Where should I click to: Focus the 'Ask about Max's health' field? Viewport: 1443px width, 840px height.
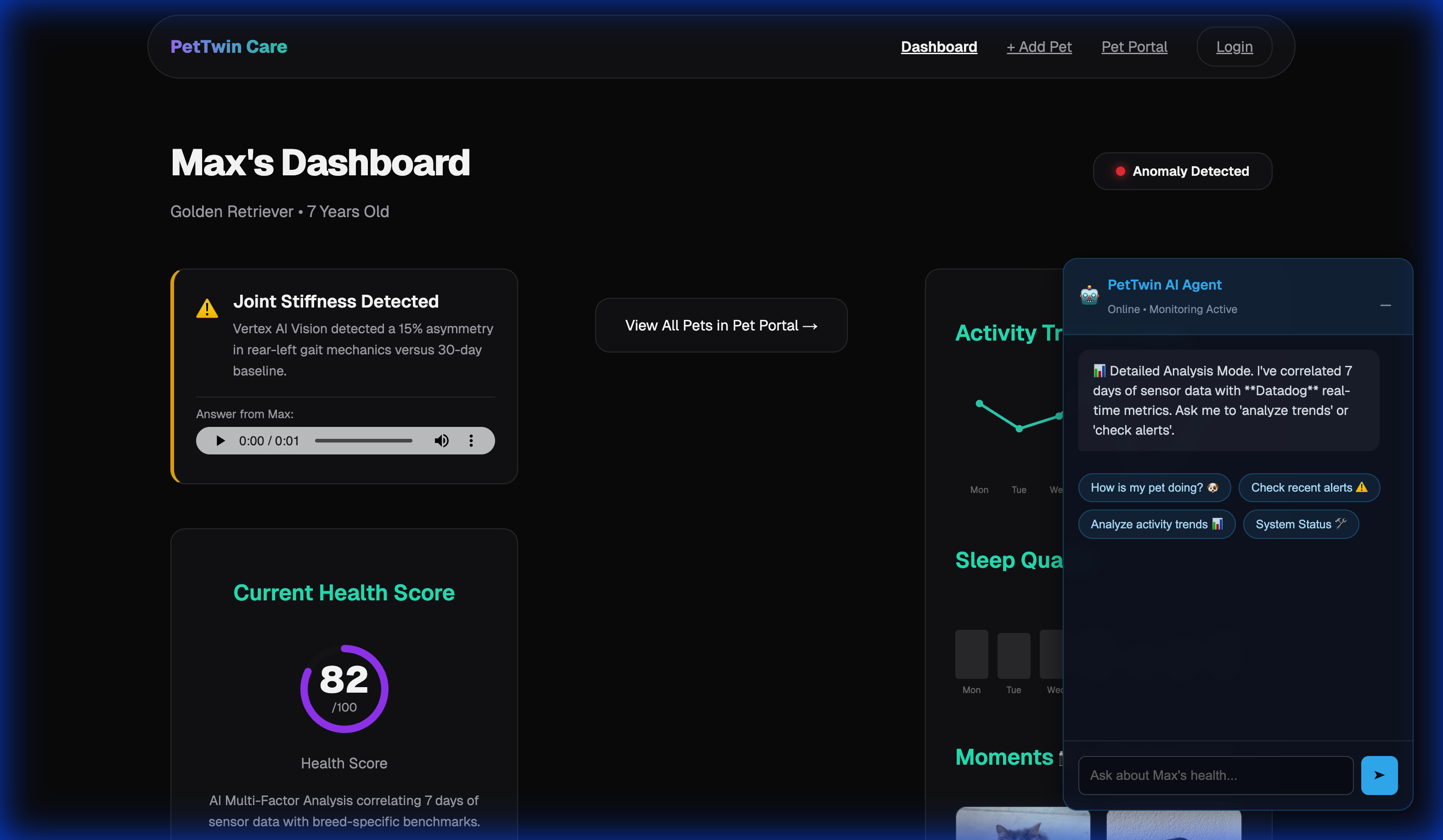[1215, 775]
